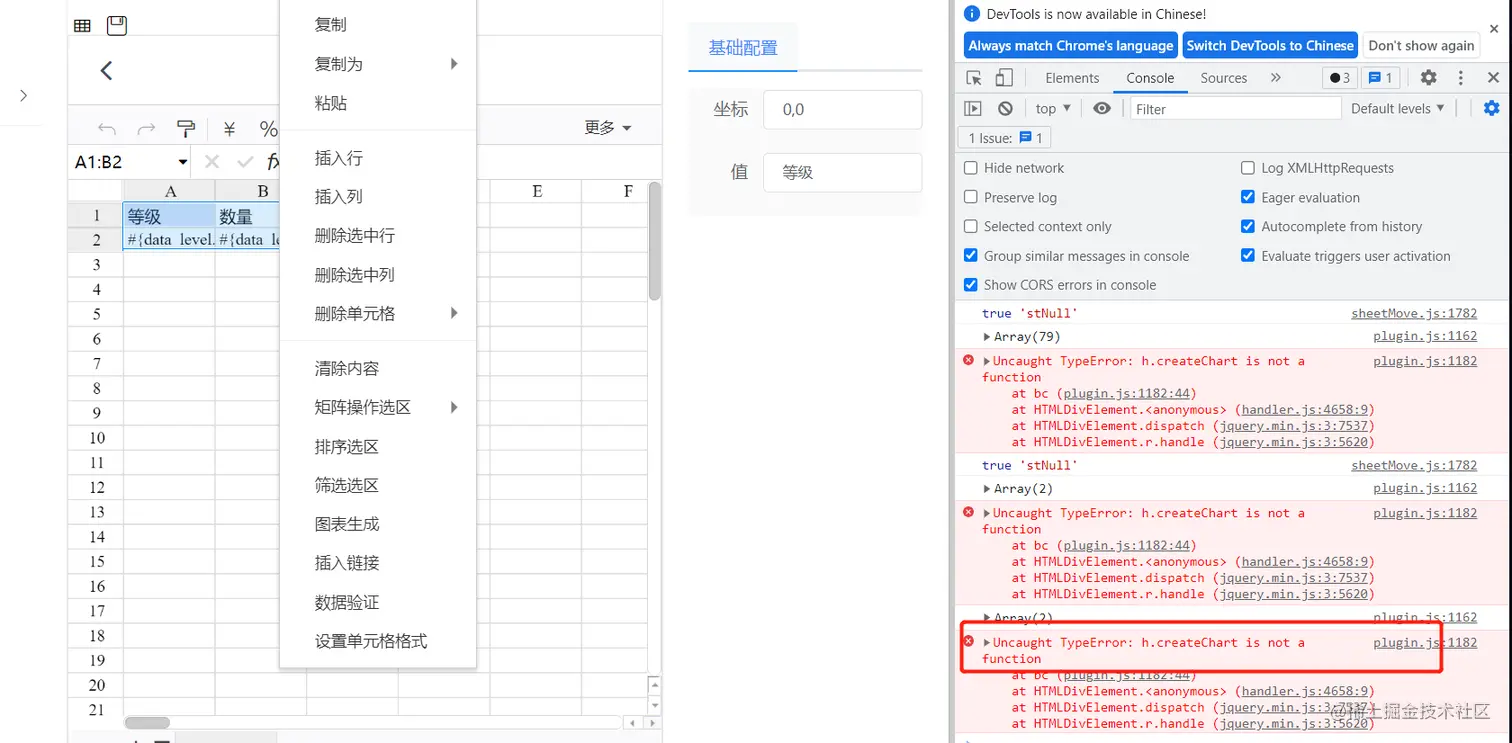
Task: Close the DevTools panel
Action: coord(1493,78)
